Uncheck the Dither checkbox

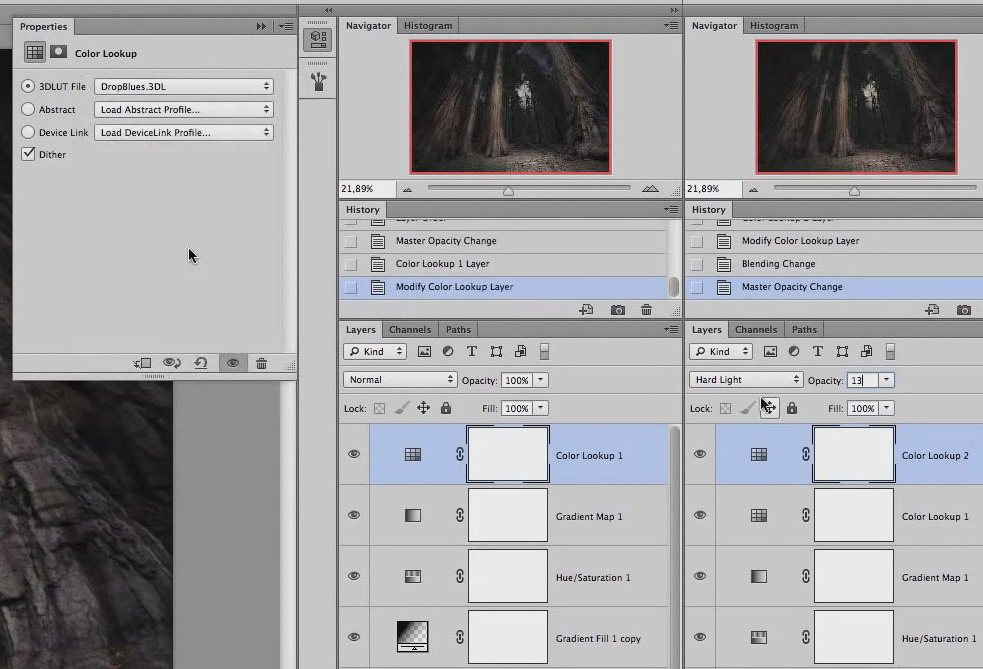pos(28,154)
